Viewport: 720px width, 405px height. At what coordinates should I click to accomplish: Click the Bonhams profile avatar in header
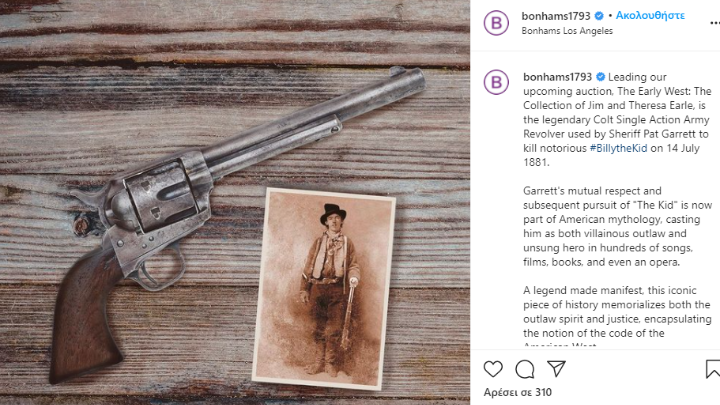pos(496,22)
